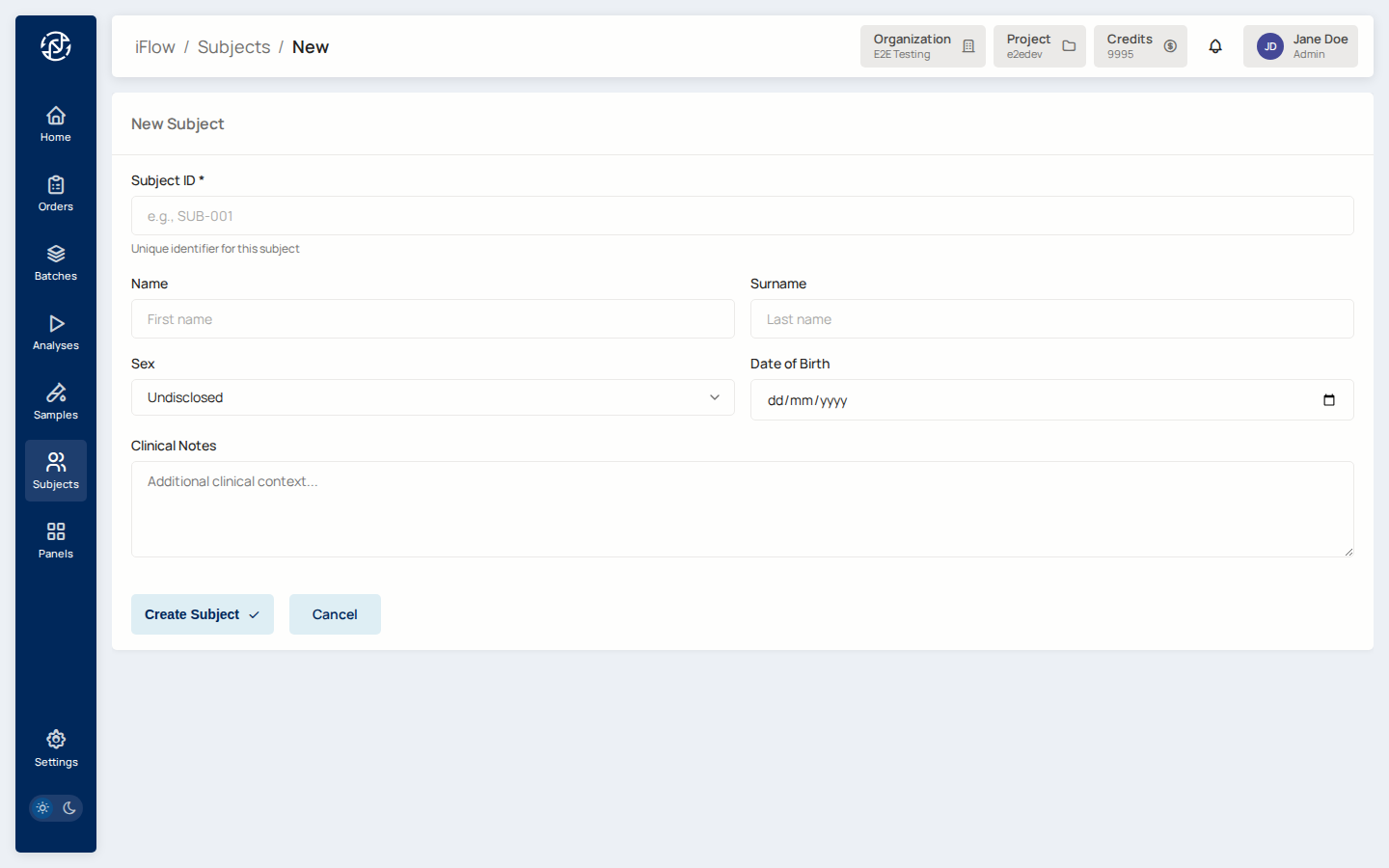
Task: Focus the Clinical Notes textarea
Action: [743, 509]
